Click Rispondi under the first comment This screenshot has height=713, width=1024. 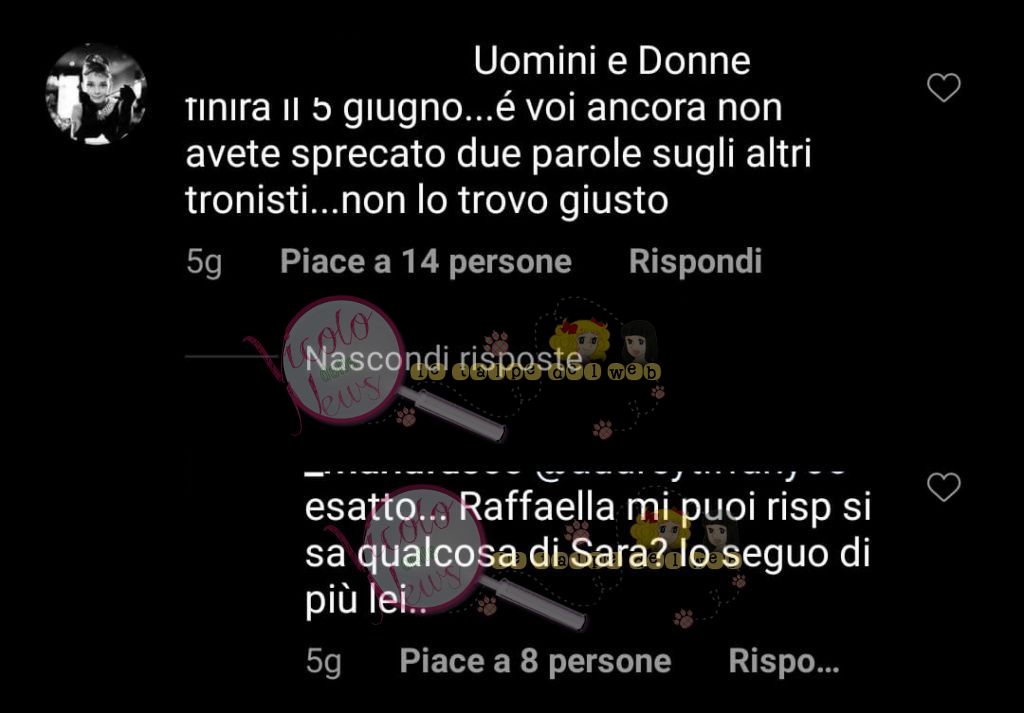click(695, 261)
